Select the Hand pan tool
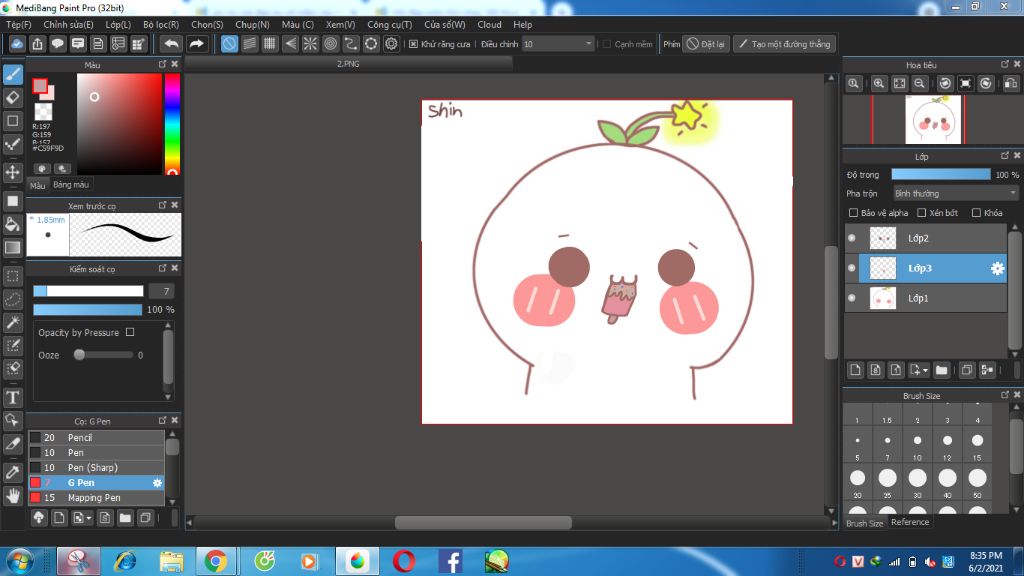The height and width of the screenshot is (576, 1024). tap(13, 496)
